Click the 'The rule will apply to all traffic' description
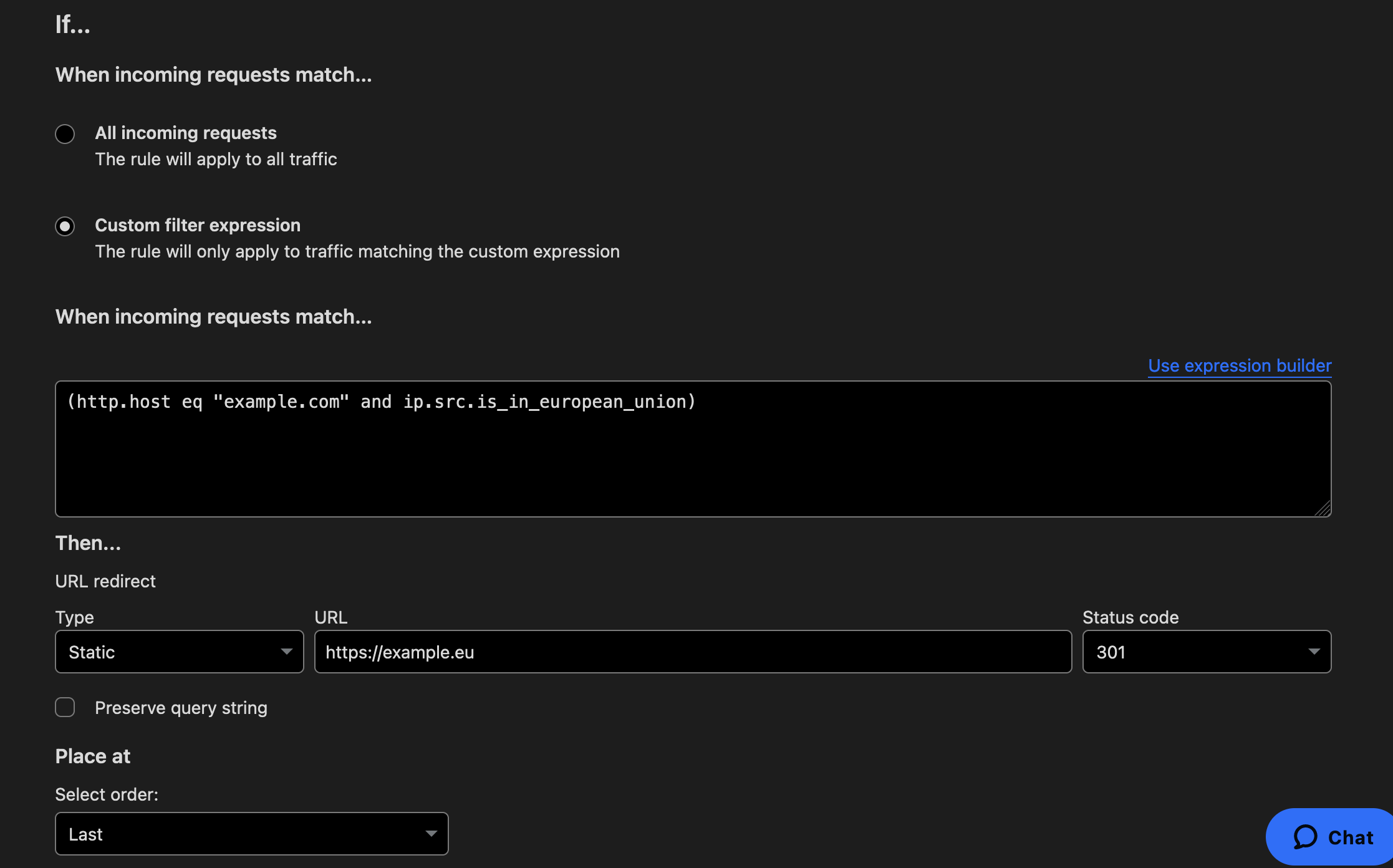The width and height of the screenshot is (1393, 868). [x=216, y=159]
